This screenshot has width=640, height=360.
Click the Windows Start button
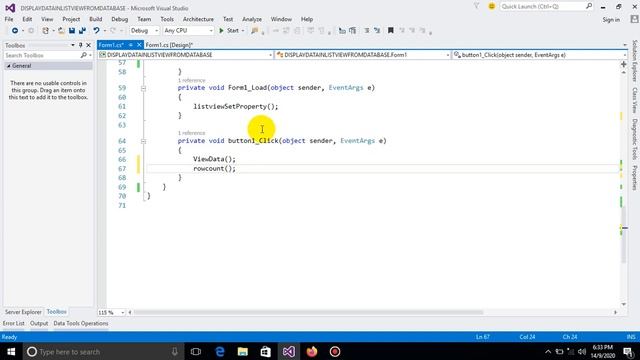pyautogui.click(x=11, y=352)
